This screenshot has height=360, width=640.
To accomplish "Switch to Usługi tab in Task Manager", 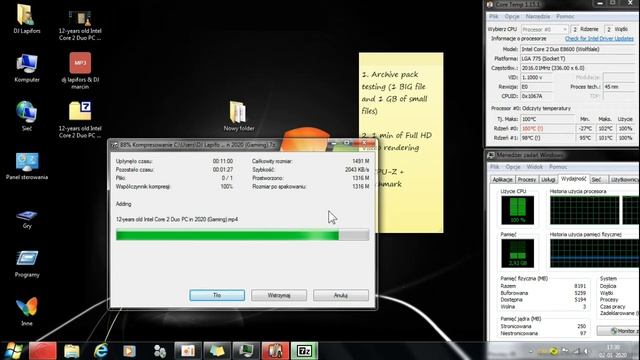I will [x=548, y=180].
